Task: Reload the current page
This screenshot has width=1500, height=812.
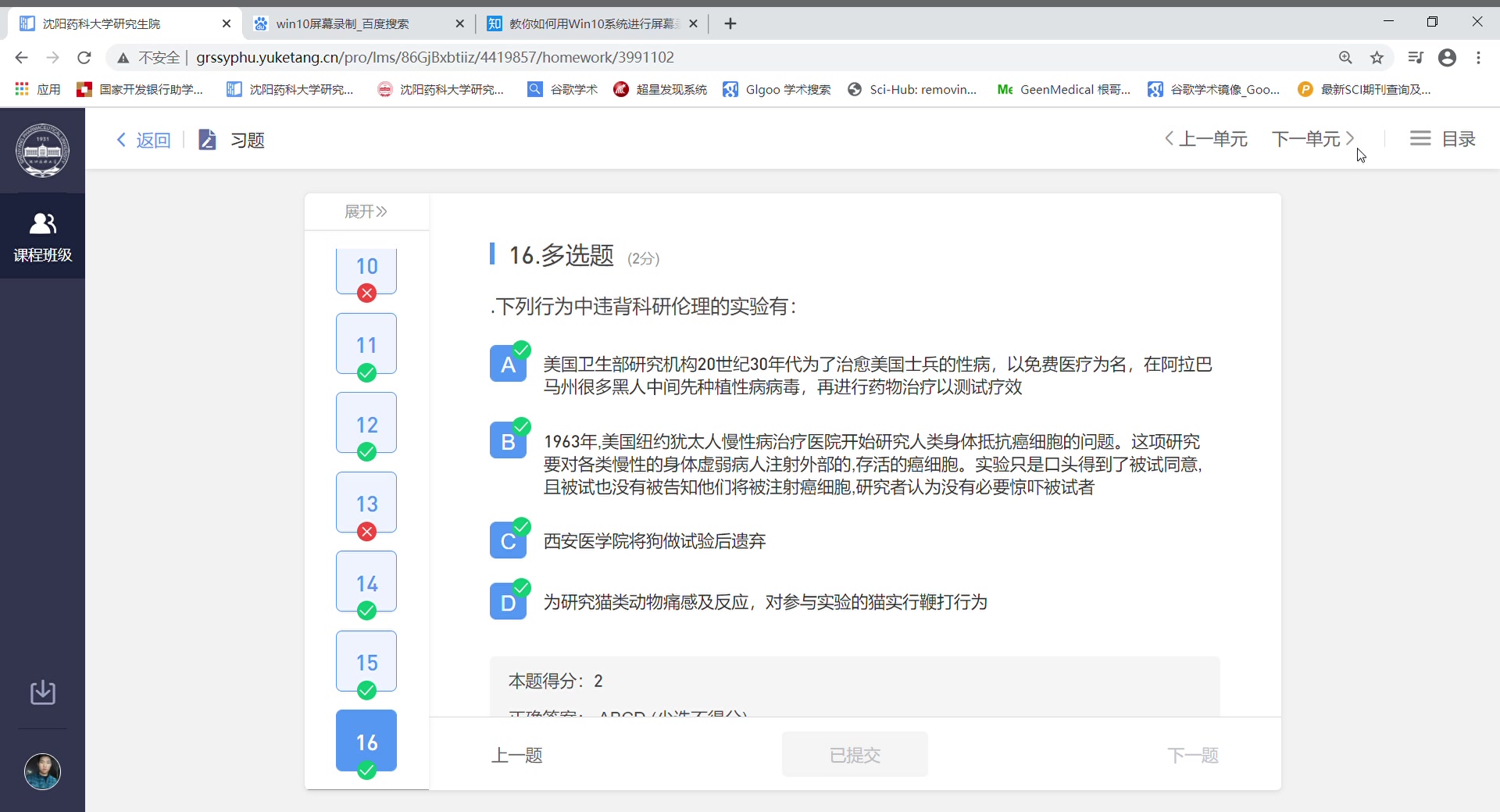Action: 84,58
